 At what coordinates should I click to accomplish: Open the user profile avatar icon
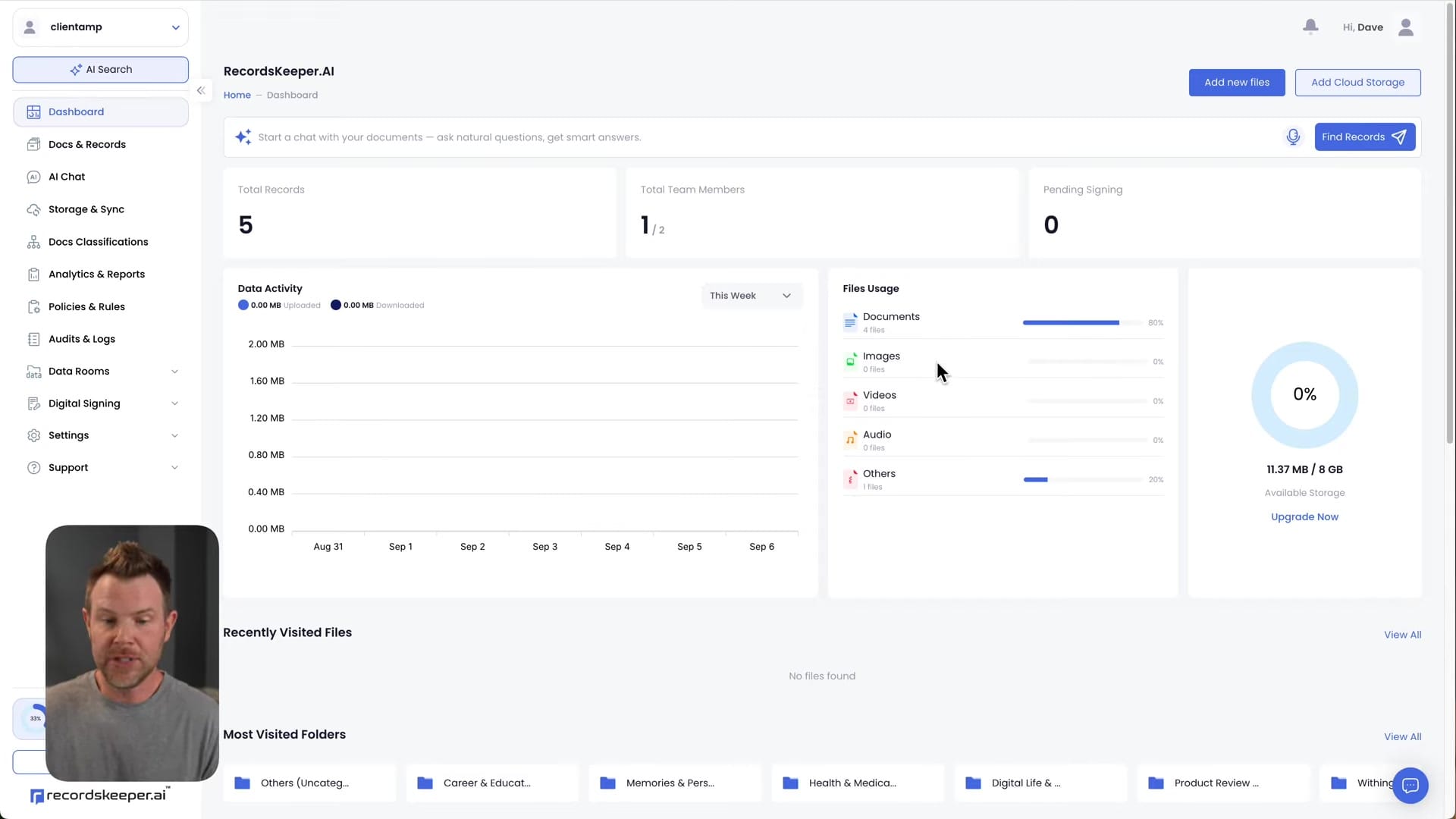1406,27
